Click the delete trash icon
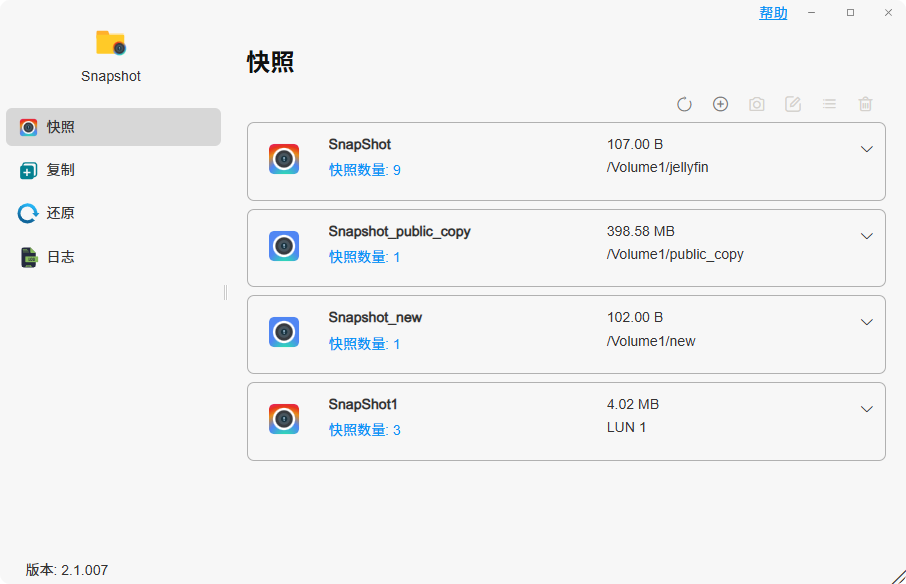The height and width of the screenshot is (584, 906). 865,104
